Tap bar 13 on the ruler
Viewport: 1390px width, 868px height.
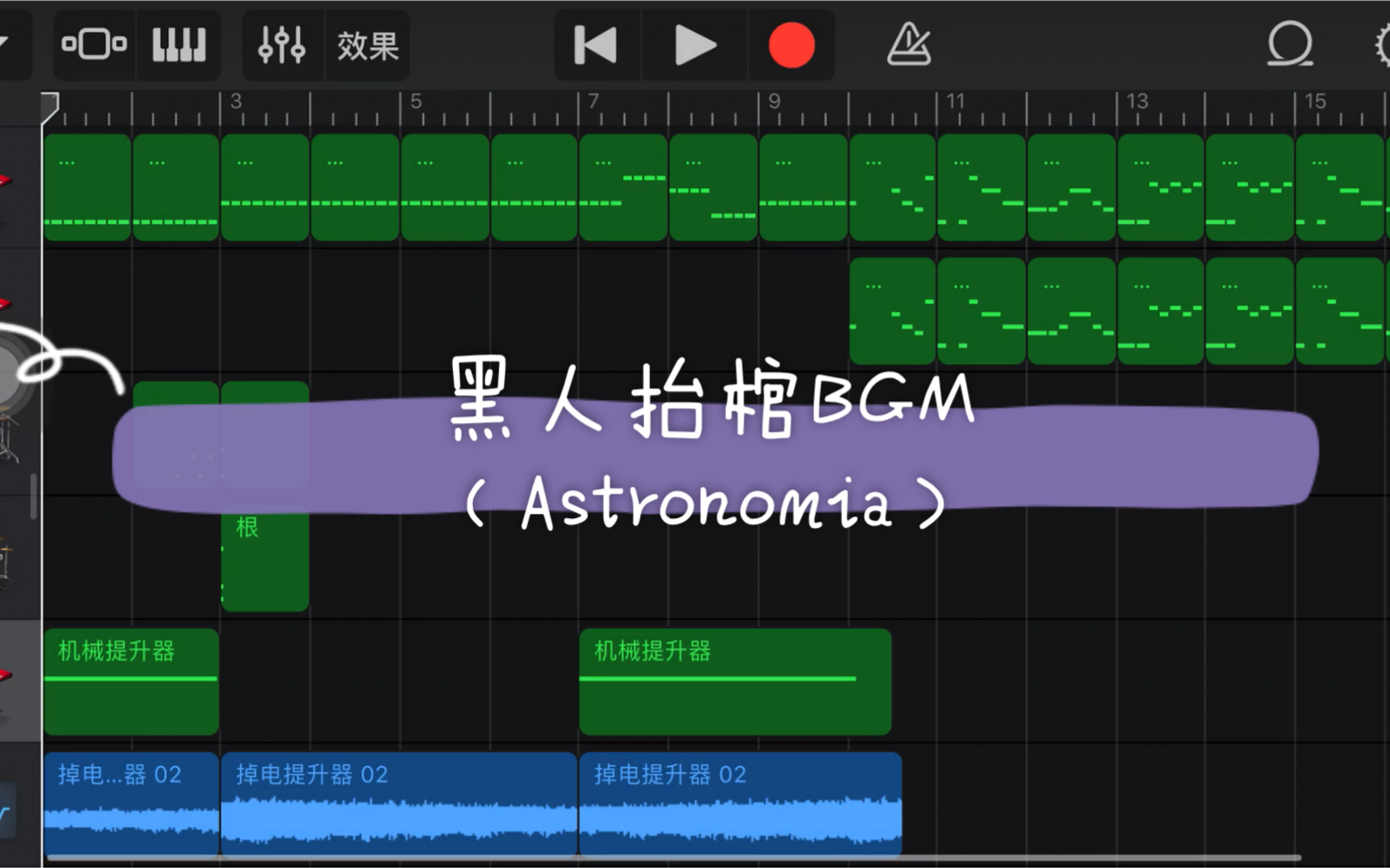click(x=1136, y=102)
